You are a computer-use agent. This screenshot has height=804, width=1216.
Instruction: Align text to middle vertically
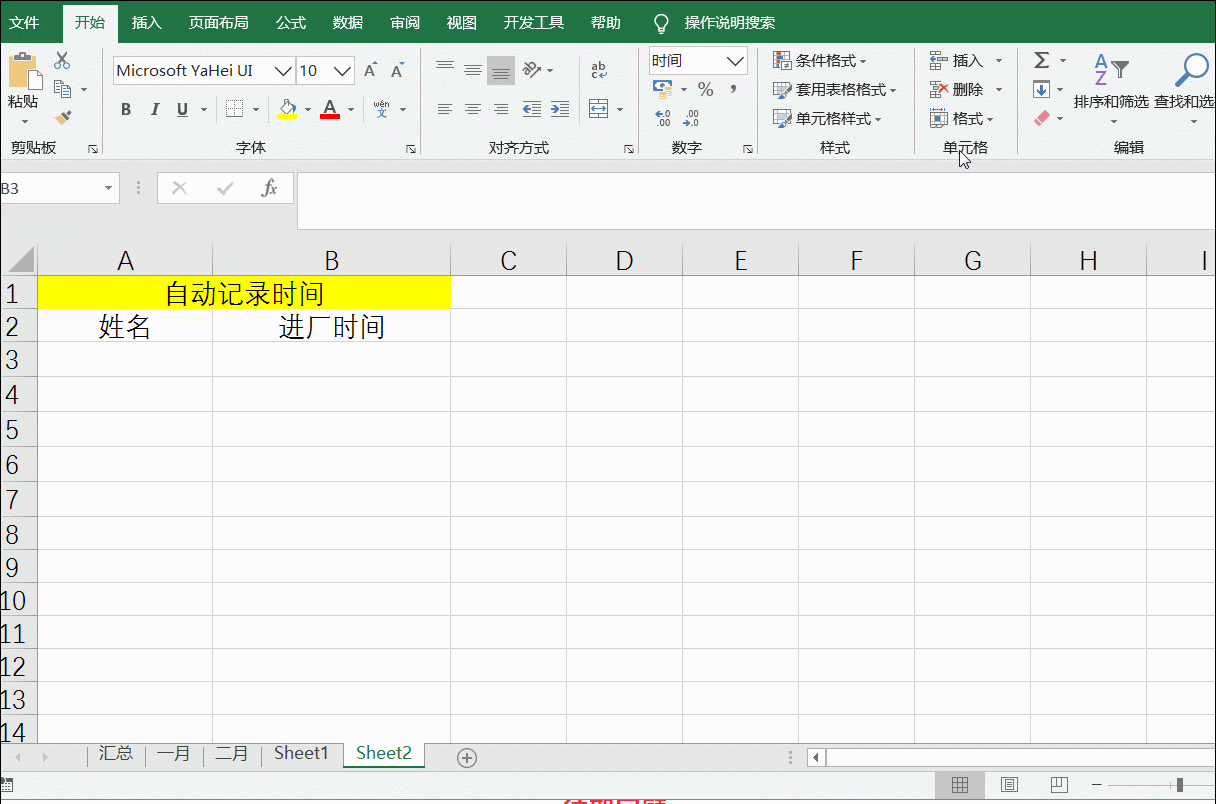point(473,70)
